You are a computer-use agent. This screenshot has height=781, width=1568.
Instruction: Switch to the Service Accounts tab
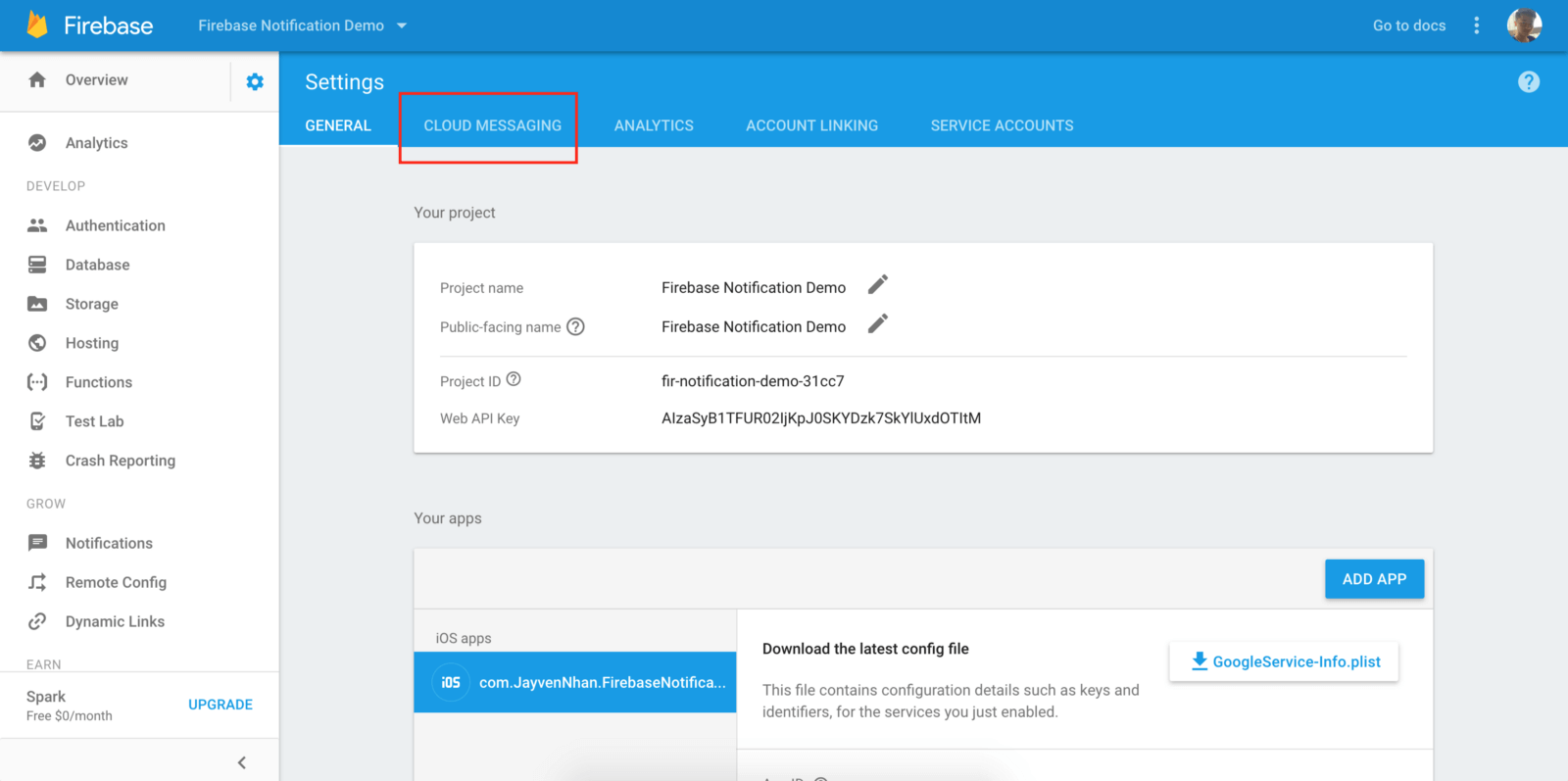click(1002, 125)
